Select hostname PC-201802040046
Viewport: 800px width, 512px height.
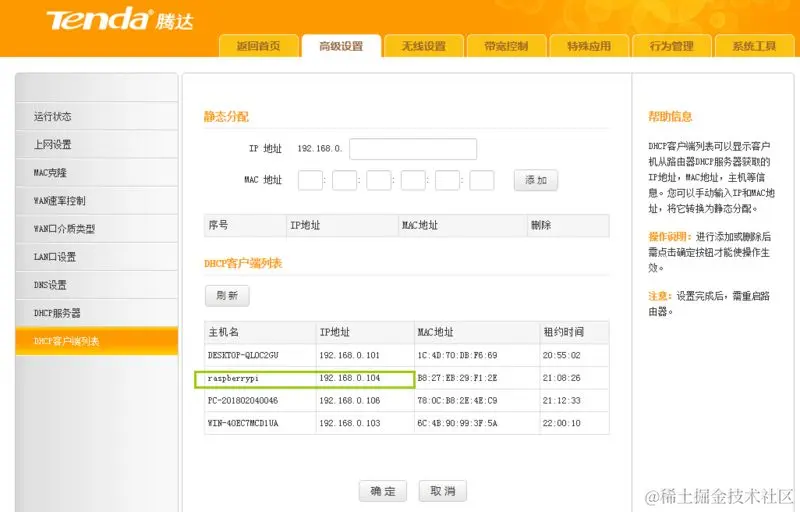(x=243, y=400)
